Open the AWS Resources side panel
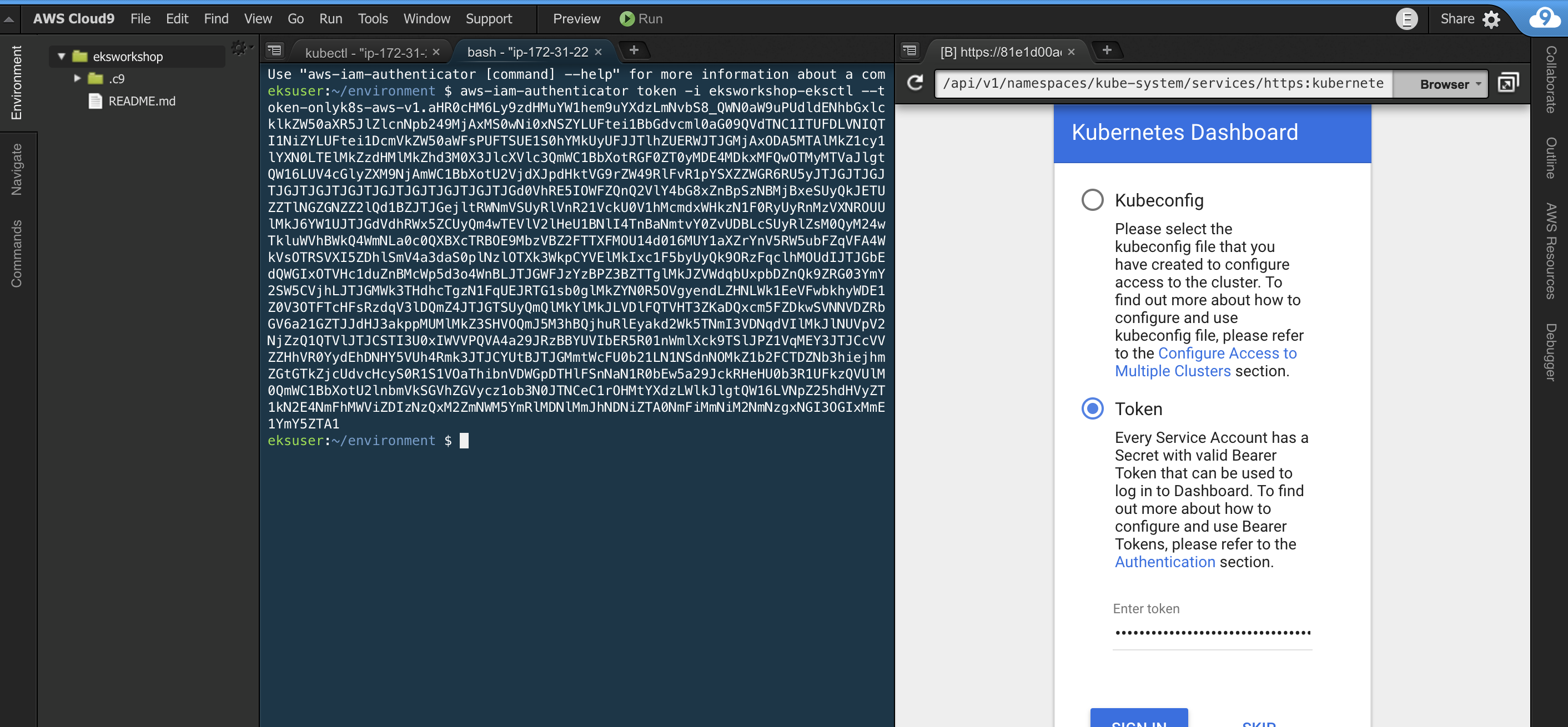The image size is (1568, 727). click(x=1550, y=251)
